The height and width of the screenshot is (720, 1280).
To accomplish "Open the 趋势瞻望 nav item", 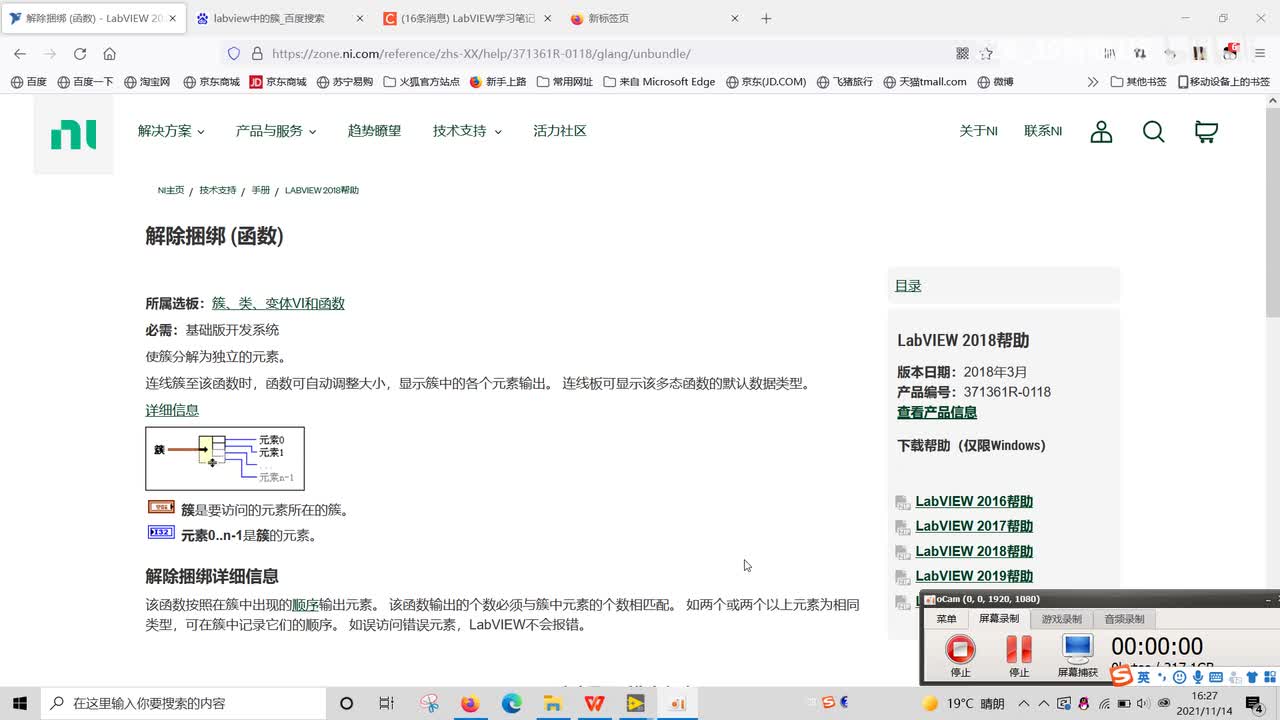I will [x=374, y=131].
